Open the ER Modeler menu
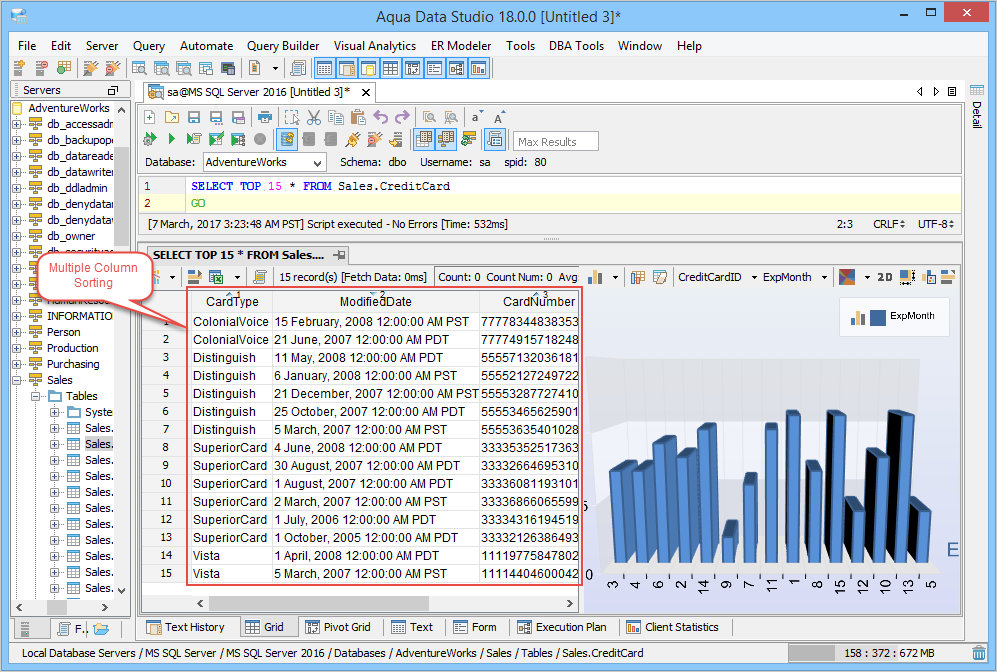The height and width of the screenshot is (672, 997). pos(461,46)
